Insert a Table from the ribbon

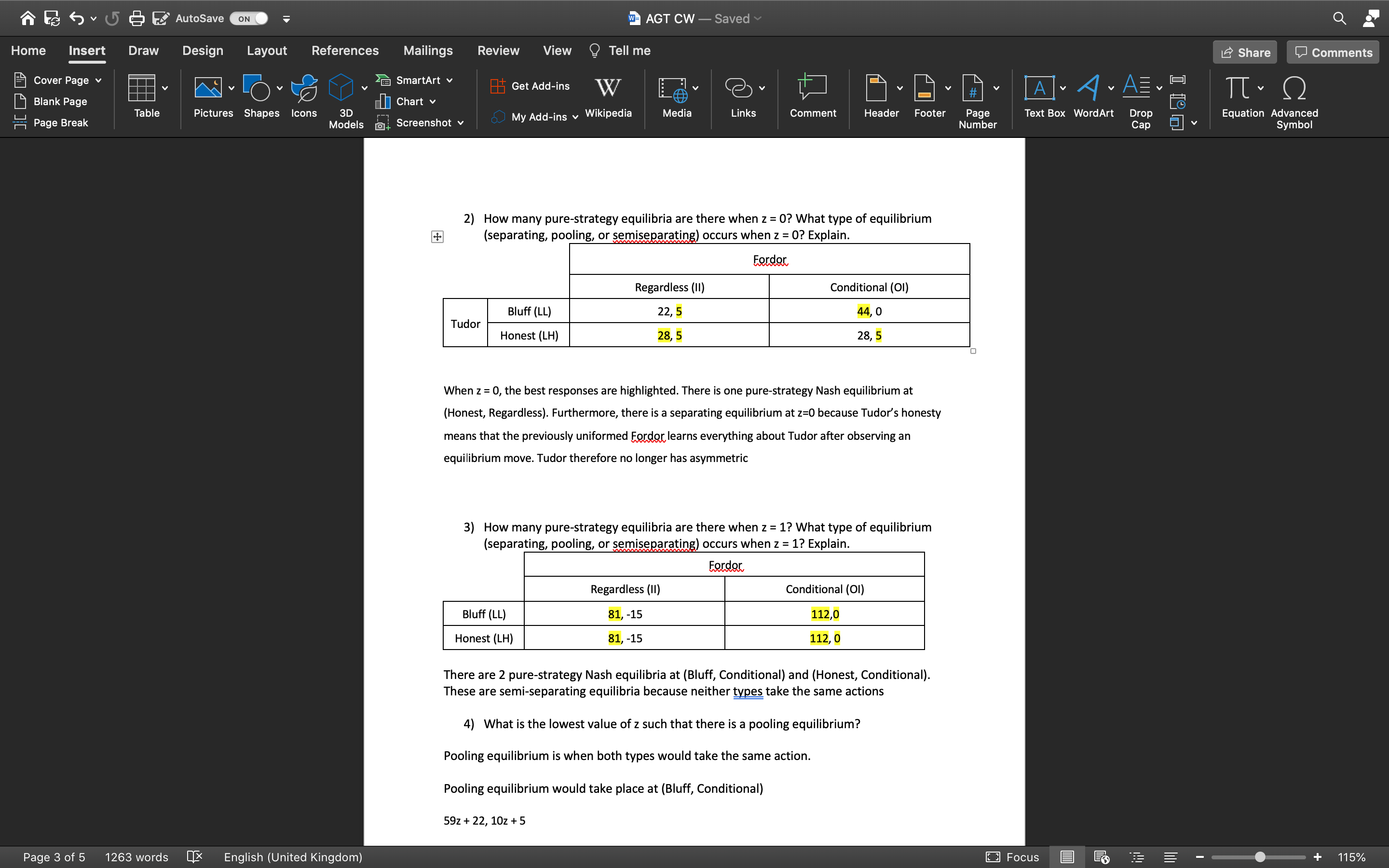(x=142, y=89)
